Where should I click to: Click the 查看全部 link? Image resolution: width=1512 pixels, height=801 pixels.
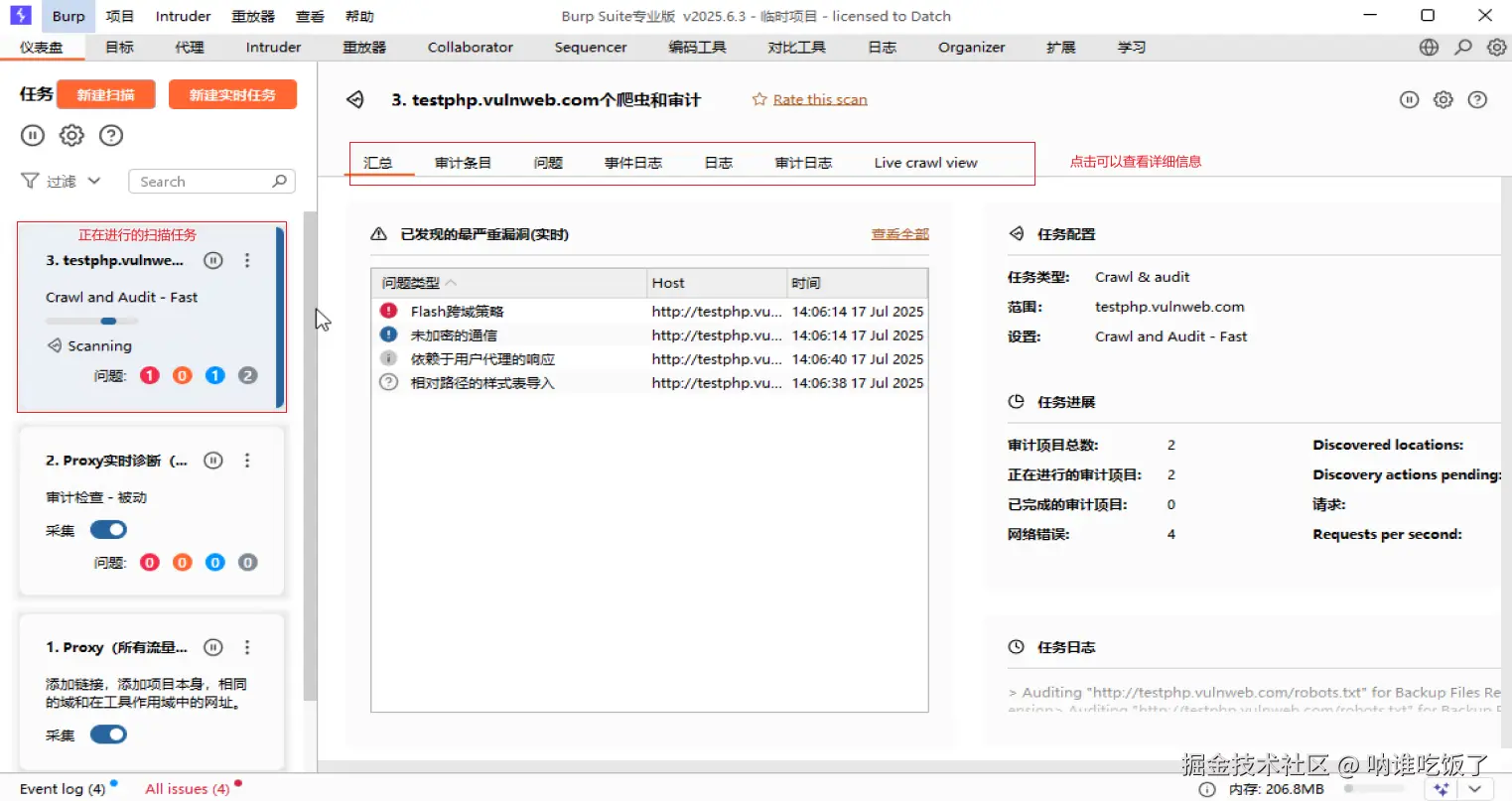click(900, 234)
